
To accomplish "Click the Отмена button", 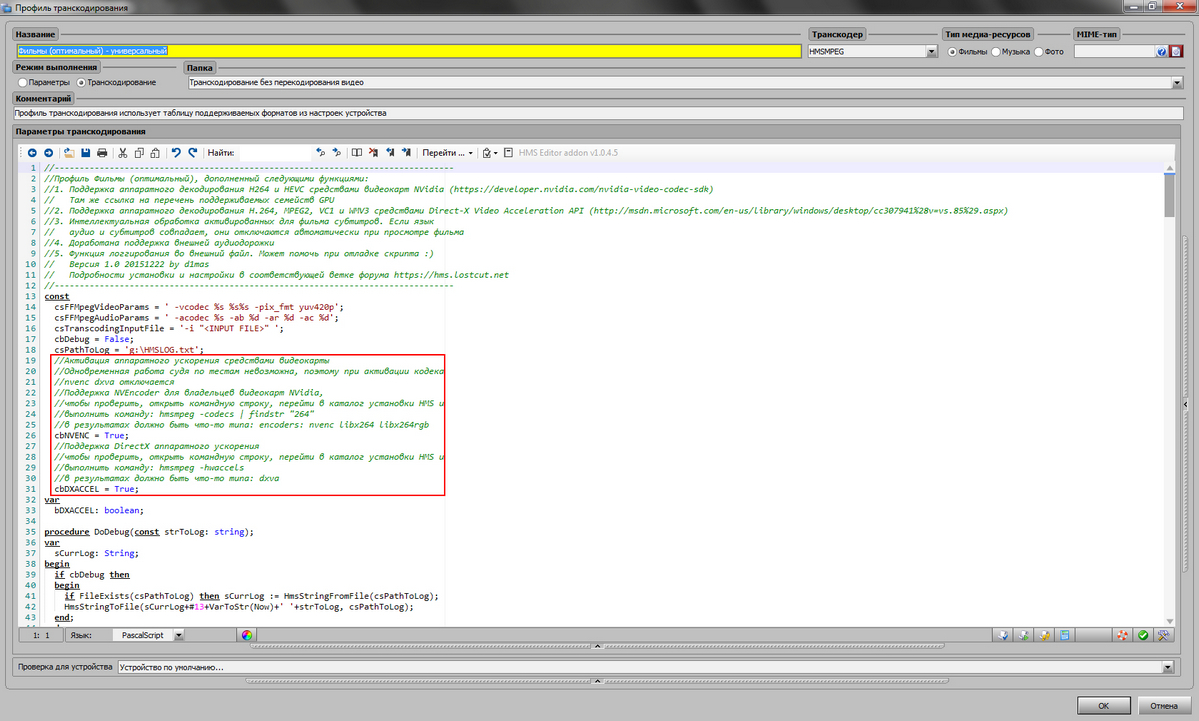I will (x=1163, y=705).
